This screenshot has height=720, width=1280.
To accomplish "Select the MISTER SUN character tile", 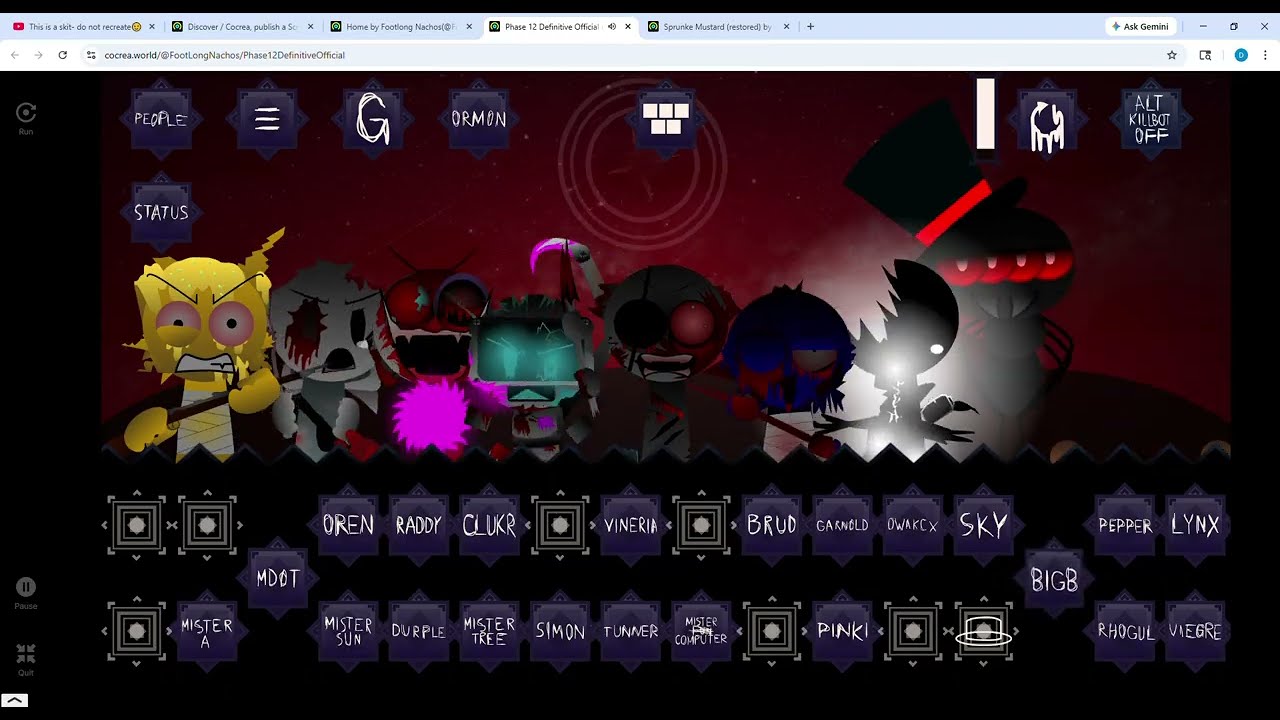I will [x=348, y=631].
